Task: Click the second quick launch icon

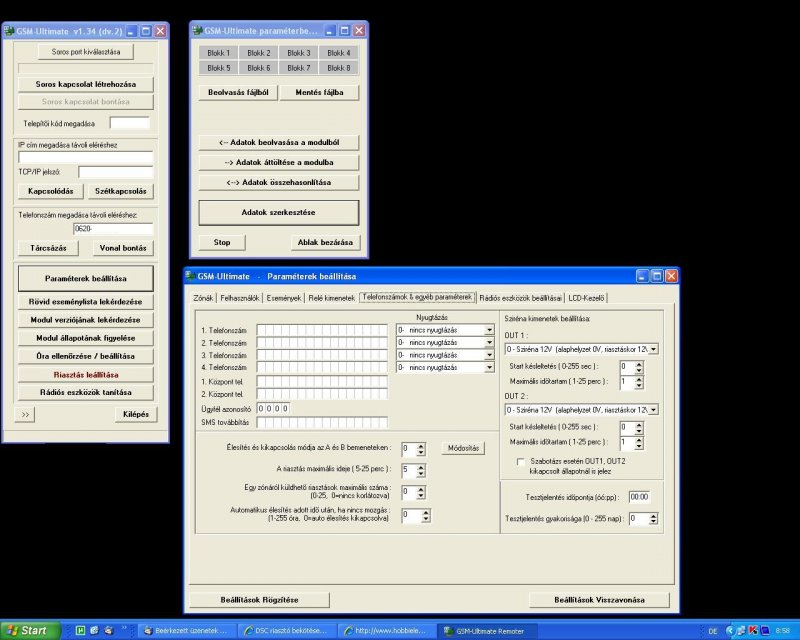Action: pyautogui.click(x=94, y=630)
